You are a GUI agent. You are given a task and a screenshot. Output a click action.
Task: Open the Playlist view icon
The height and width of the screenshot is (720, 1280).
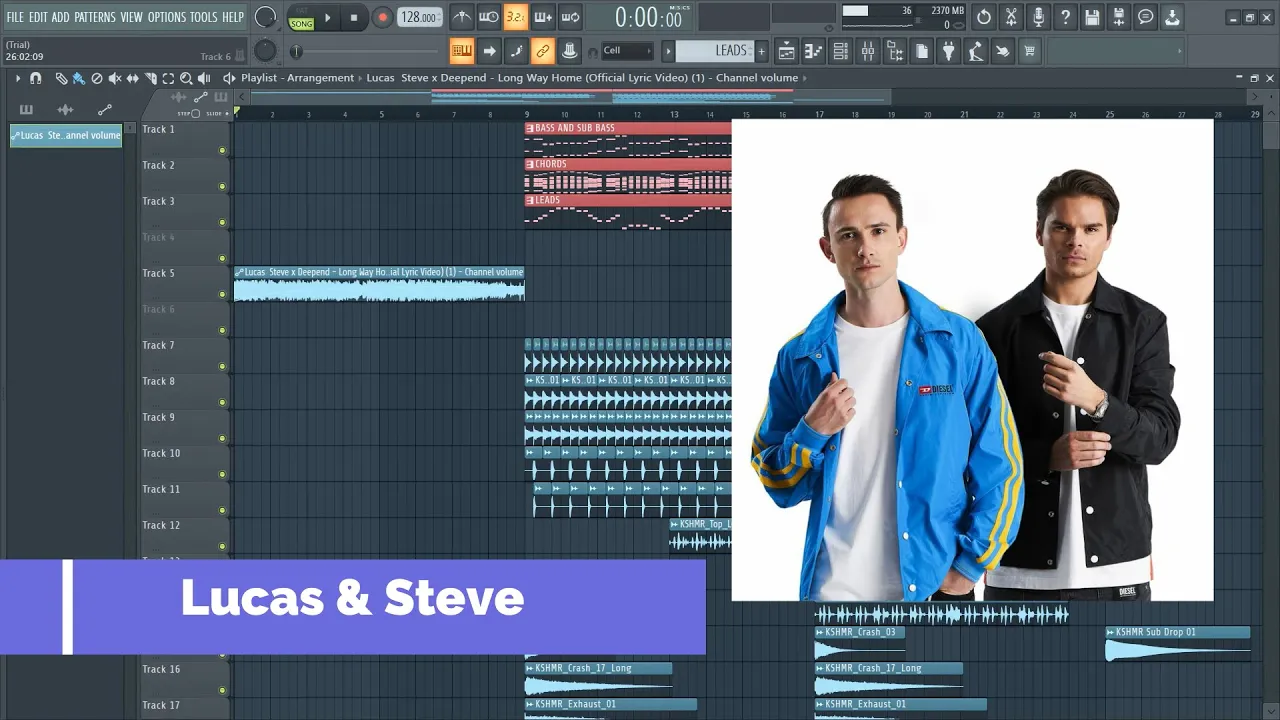[787, 51]
